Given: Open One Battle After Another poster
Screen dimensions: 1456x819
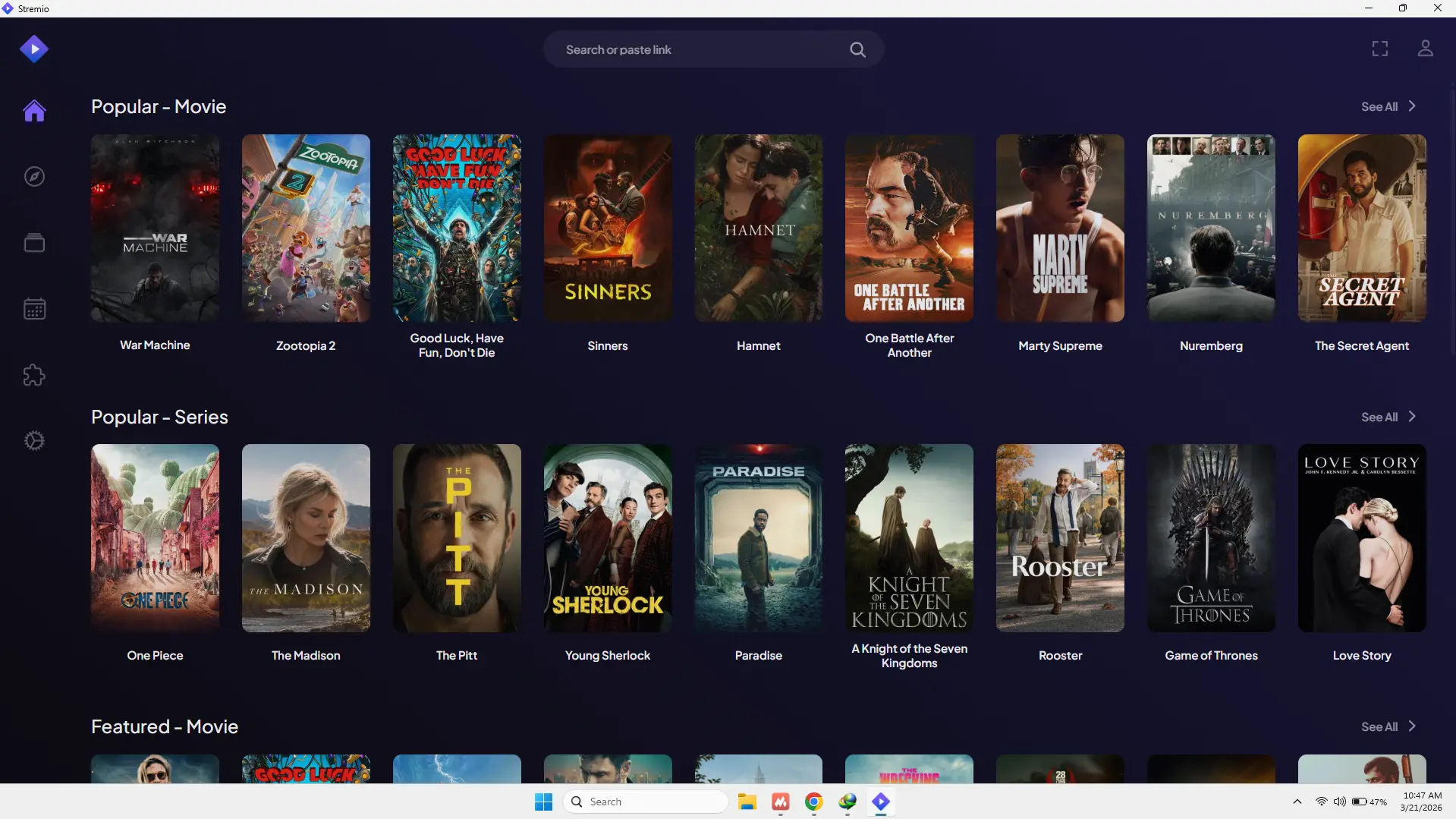Looking at the screenshot, I should pyautogui.click(x=909, y=228).
